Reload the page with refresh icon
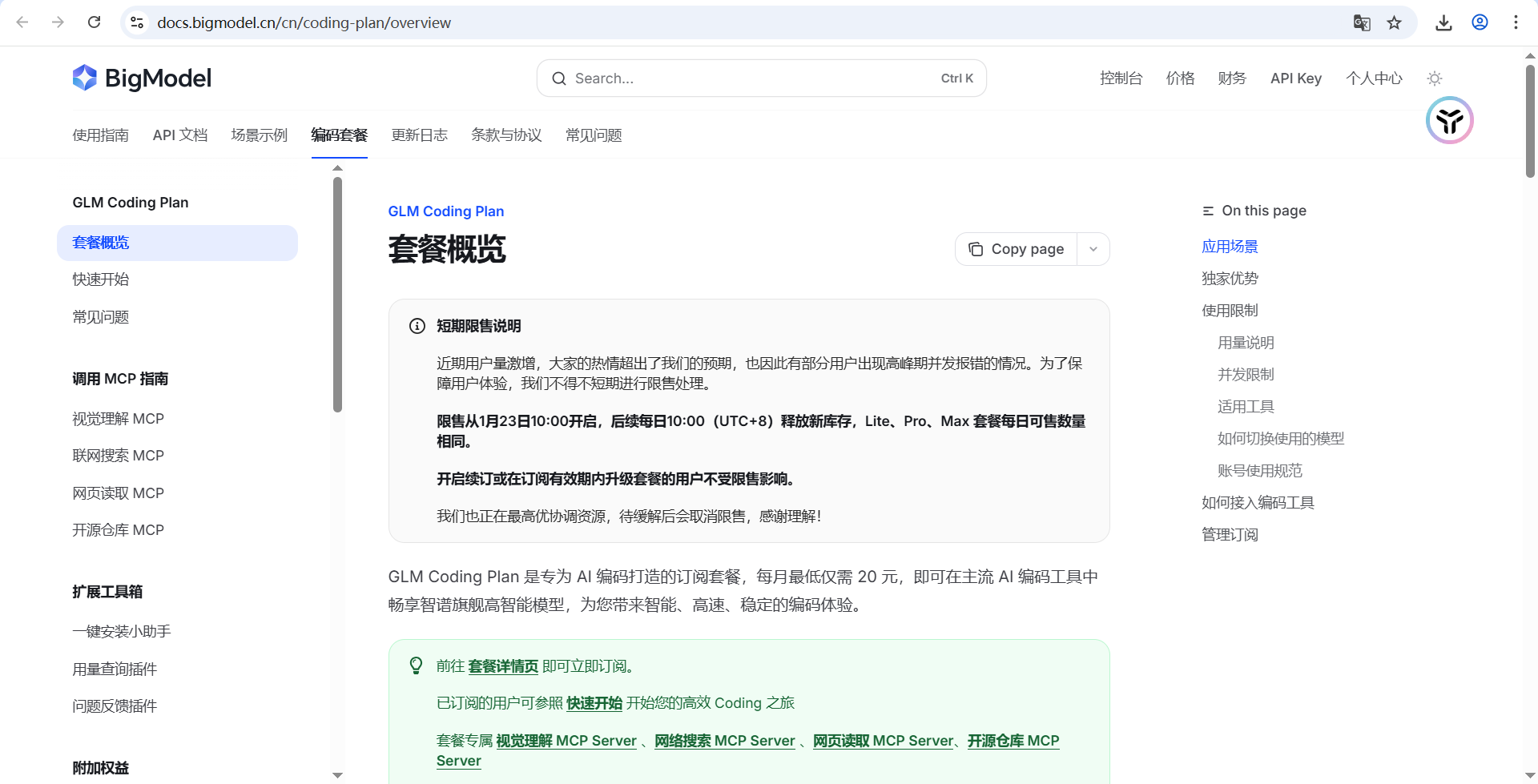Screen dimensions: 1538x784 pos(95,22)
